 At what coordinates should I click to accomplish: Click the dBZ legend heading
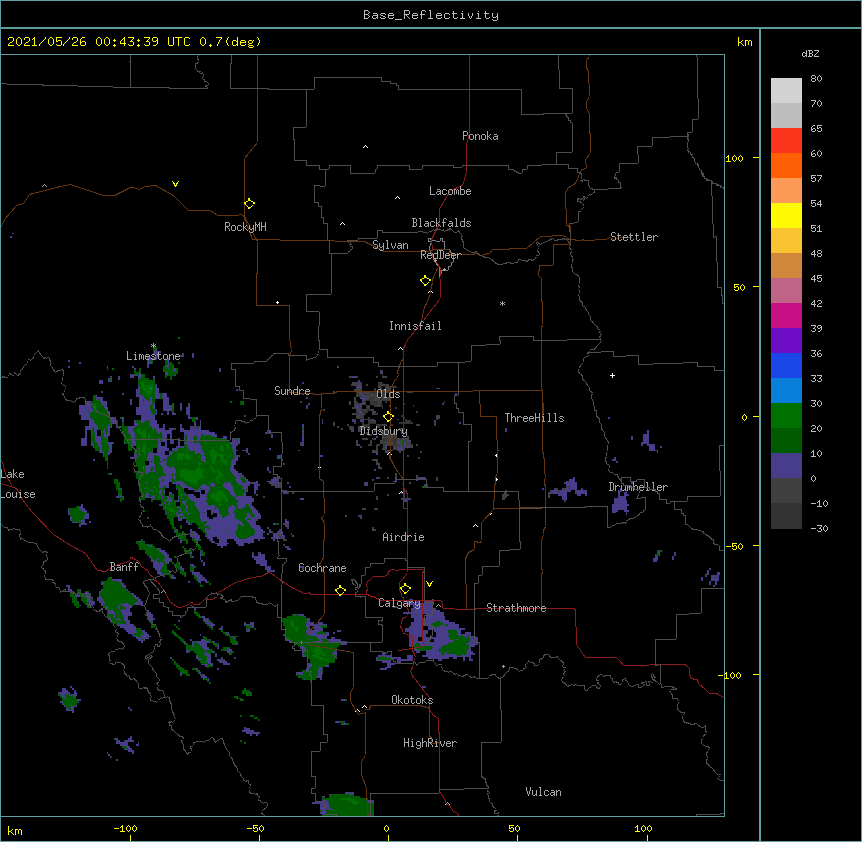(810, 53)
